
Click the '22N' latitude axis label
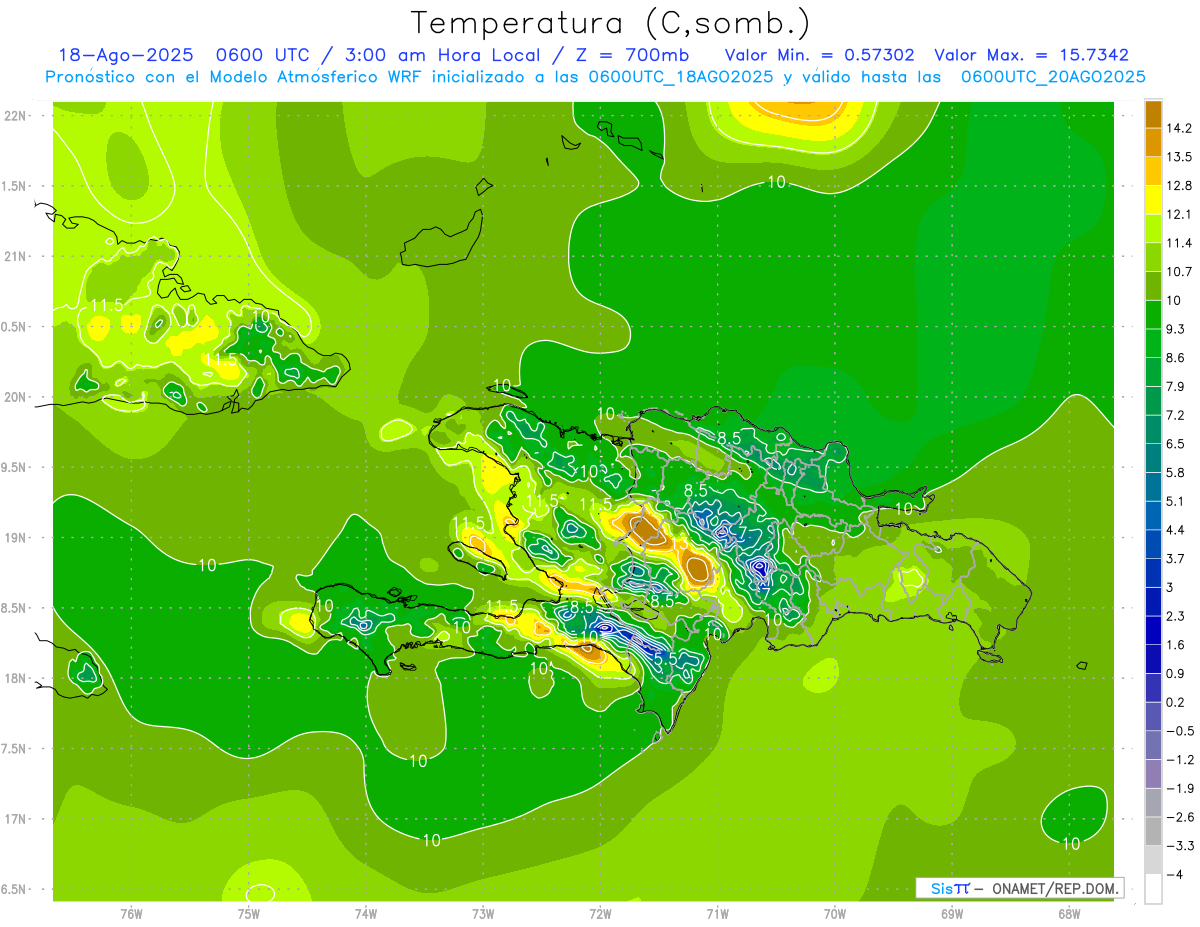[x=17, y=116]
